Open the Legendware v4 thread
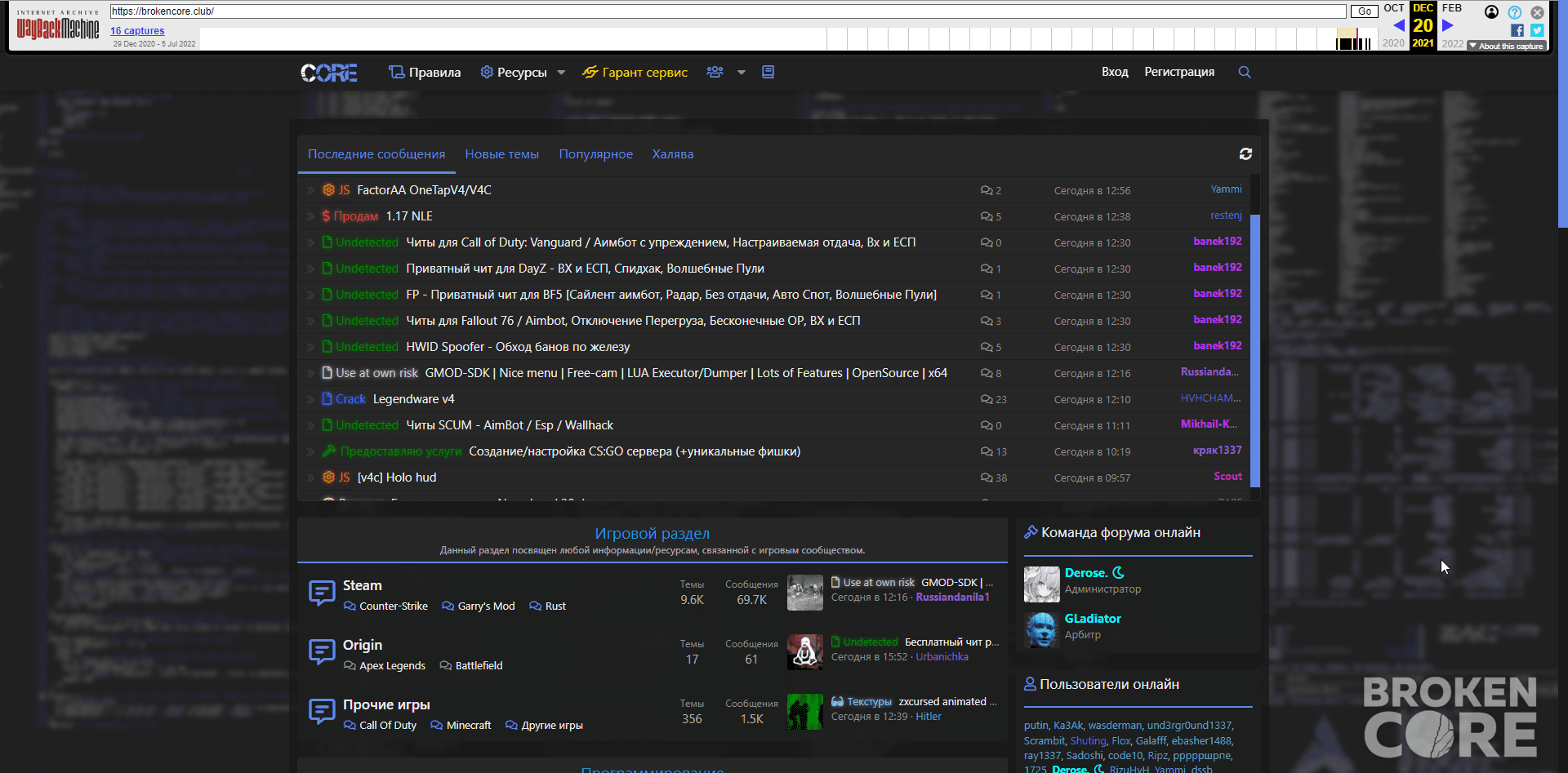Screen dimensions: 1568x773 tap(414, 399)
